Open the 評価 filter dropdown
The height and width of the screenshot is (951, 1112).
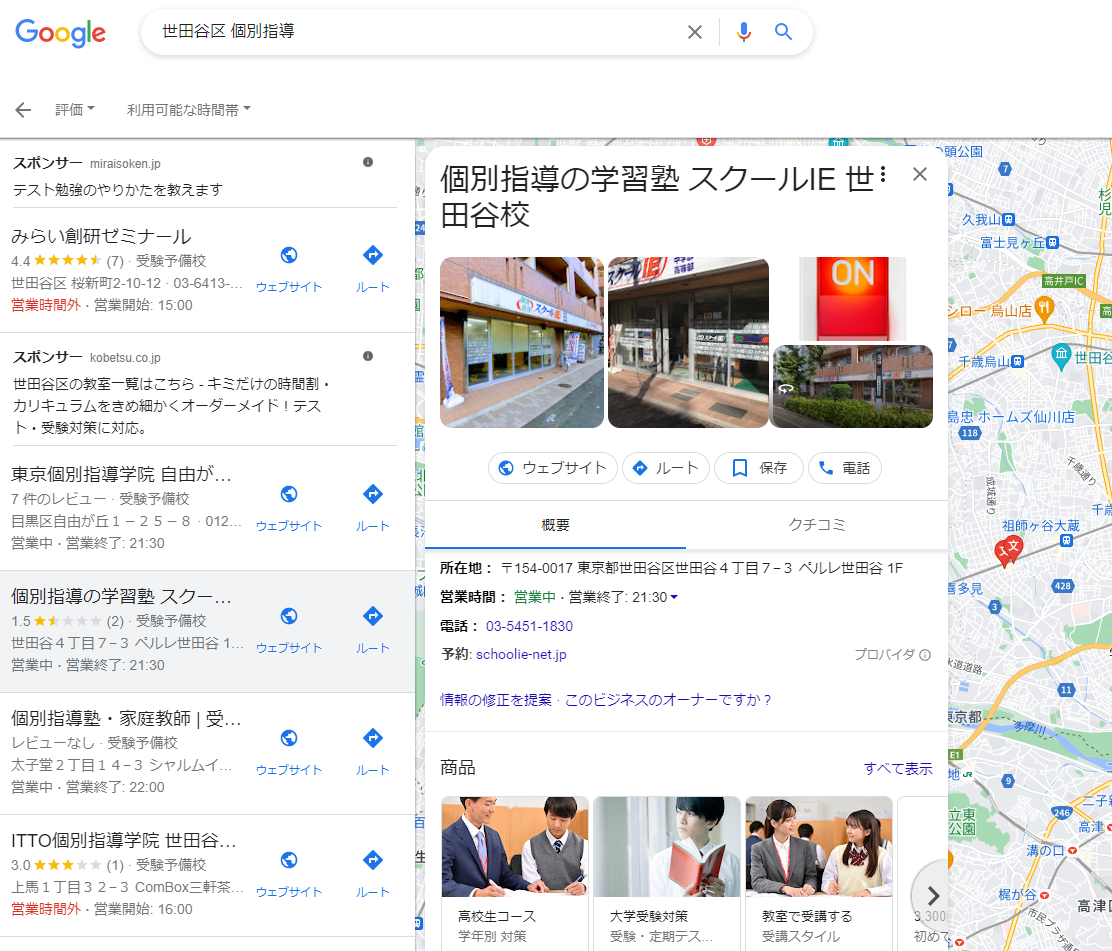[x=75, y=109]
